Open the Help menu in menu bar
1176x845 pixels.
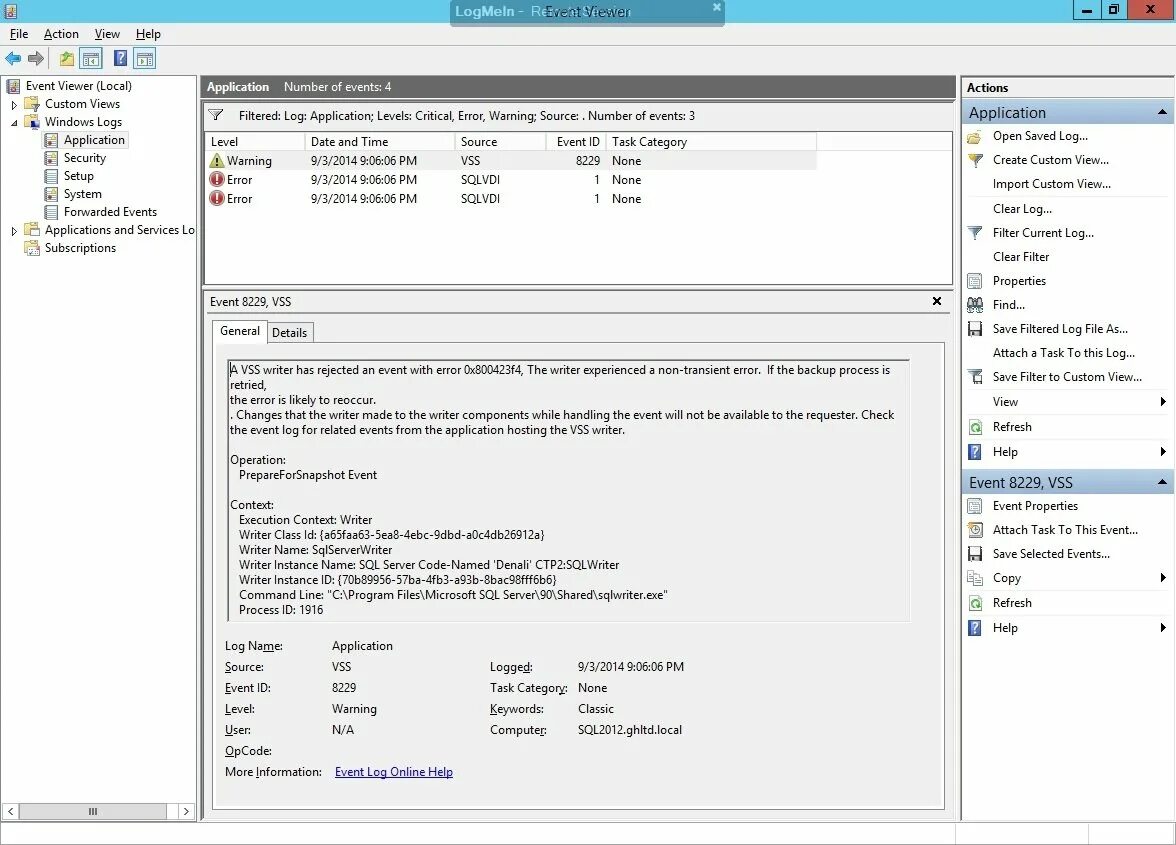[148, 34]
